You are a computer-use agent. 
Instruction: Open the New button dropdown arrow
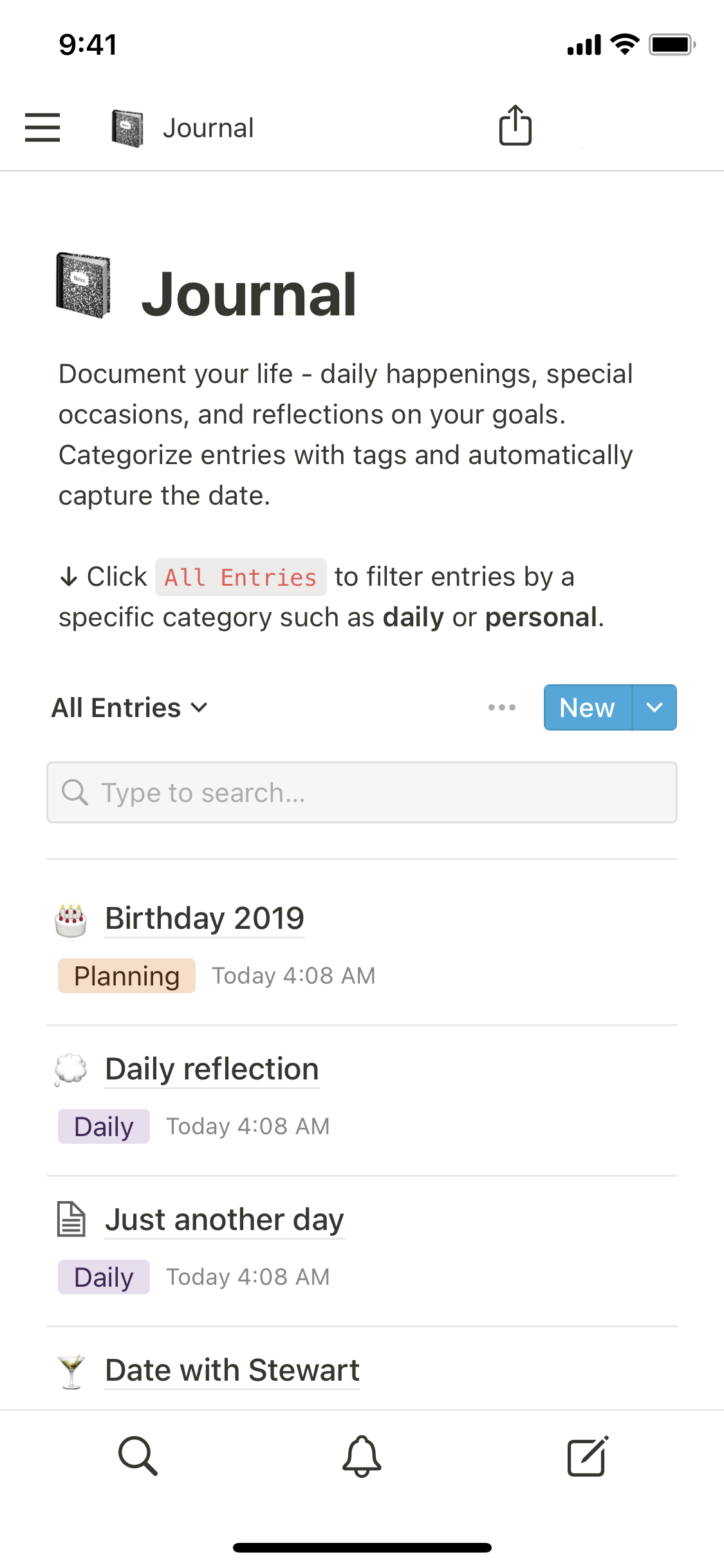tap(654, 707)
